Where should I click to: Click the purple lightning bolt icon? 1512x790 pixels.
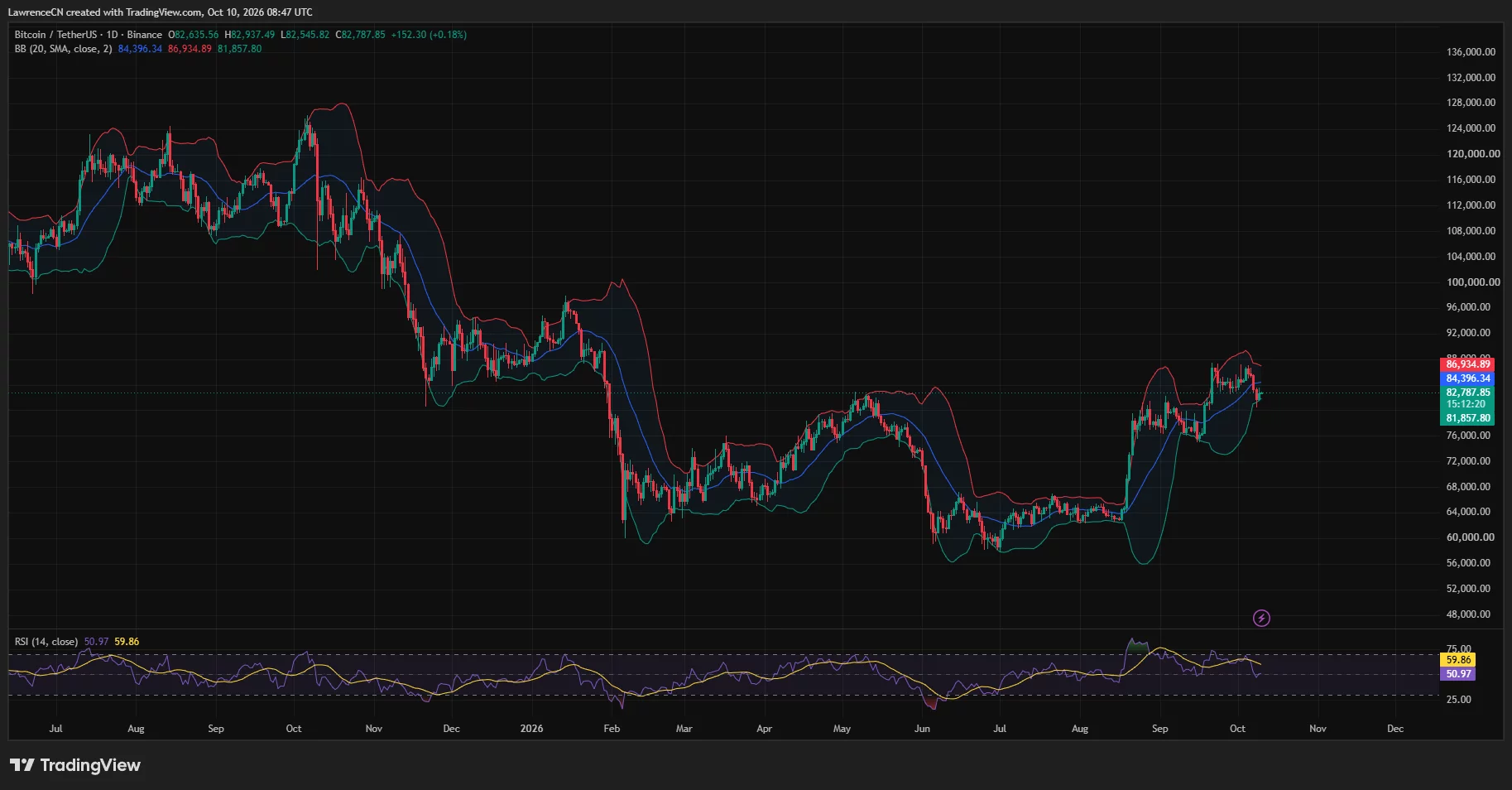click(x=1261, y=618)
